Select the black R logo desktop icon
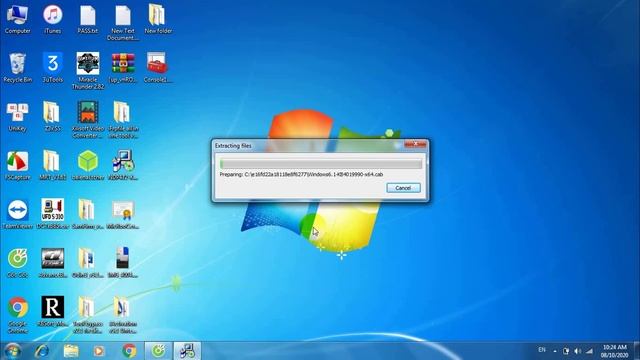Image resolution: width=640 pixels, height=360 pixels. click(53, 312)
